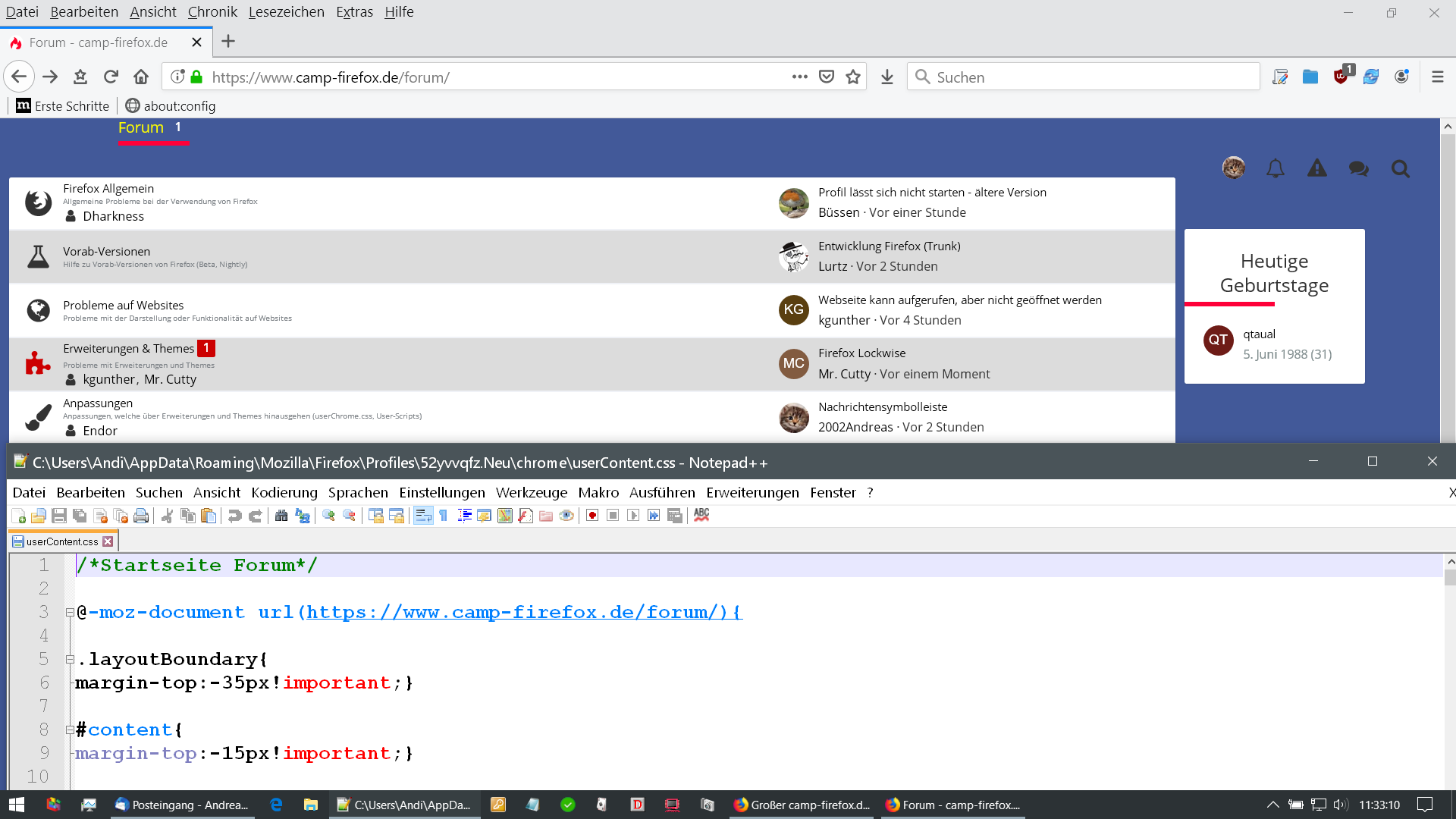
Task: Click the forum search magnifier icon
Action: 1400,168
